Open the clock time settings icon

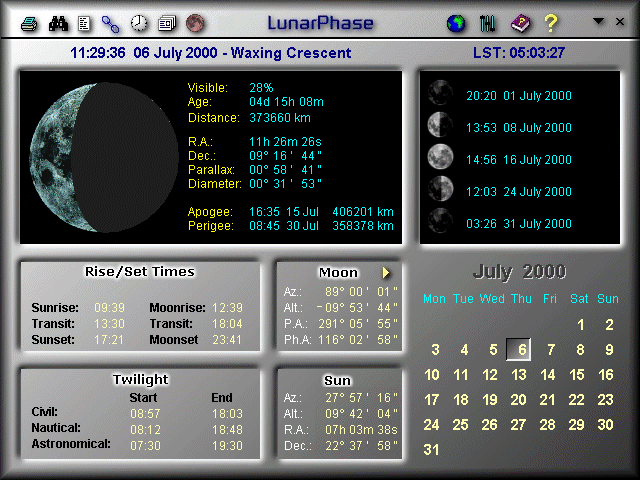139,23
